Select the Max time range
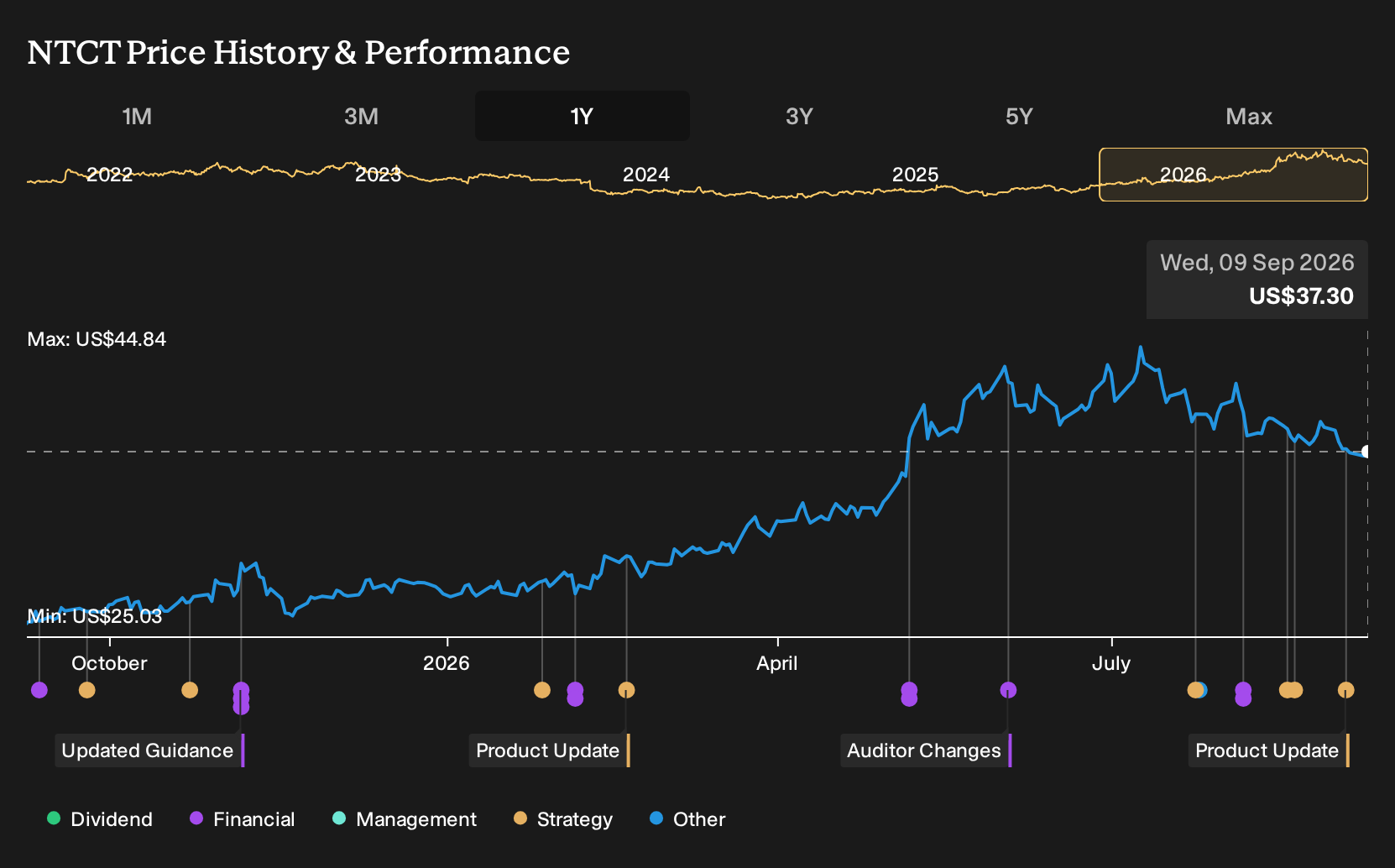Image resolution: width=1395 pixels, height=868 pixels. [1249, 116]
